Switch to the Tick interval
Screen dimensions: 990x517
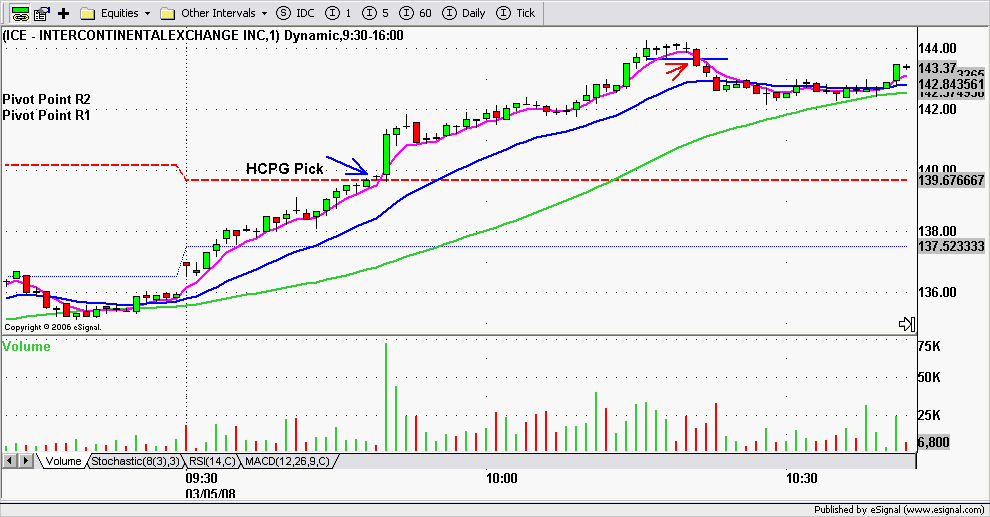[x=516, y=13]
